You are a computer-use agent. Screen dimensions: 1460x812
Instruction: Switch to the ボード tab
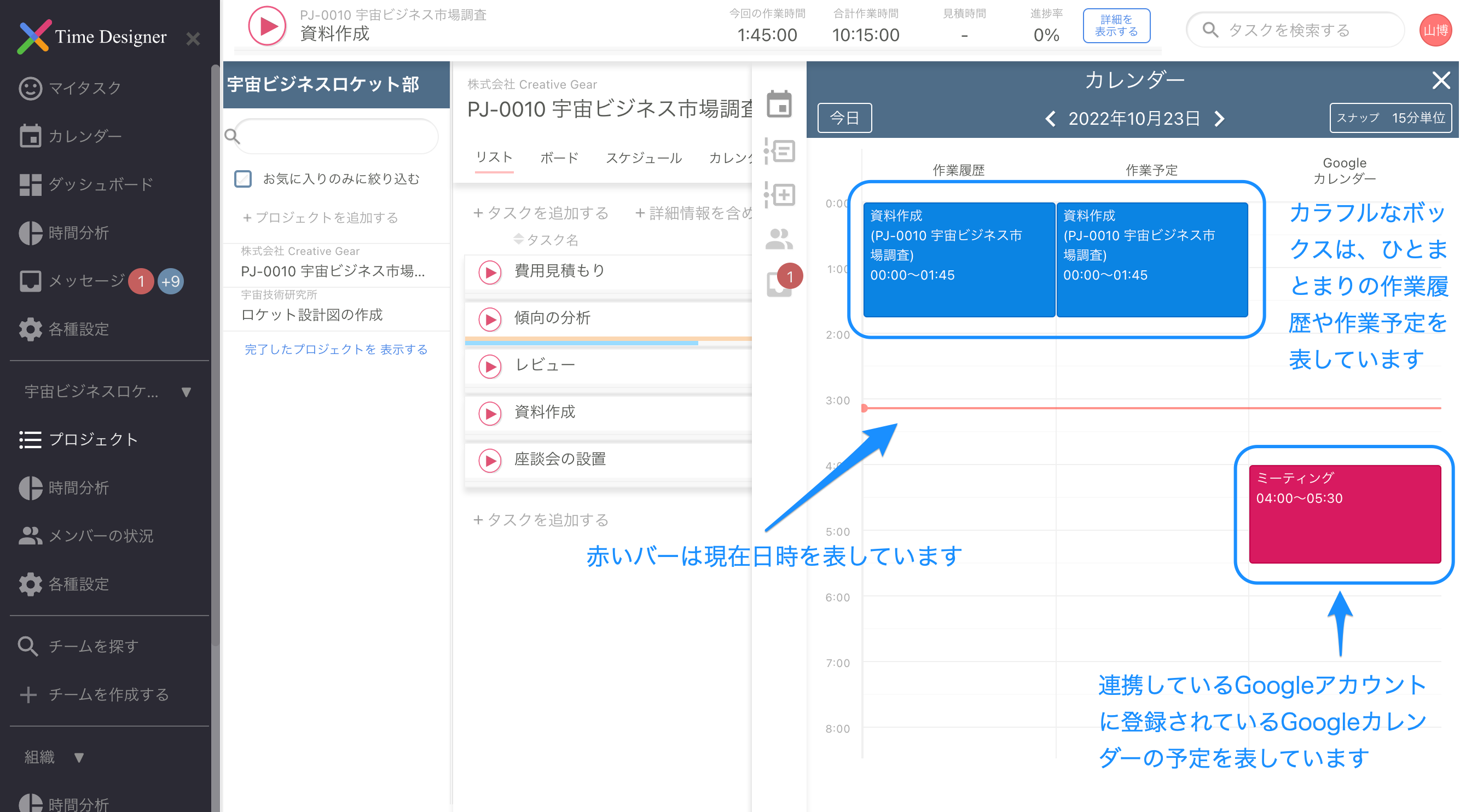click(x=559, y=158)
